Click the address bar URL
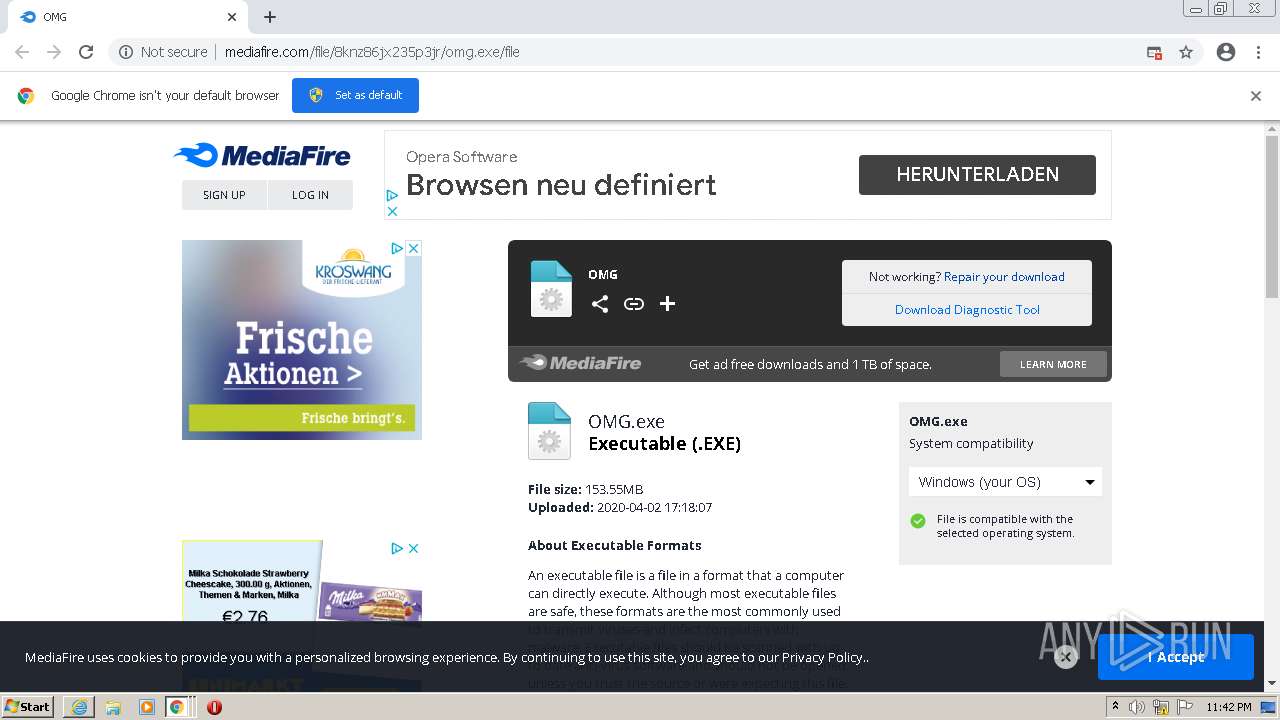This screenshot has width=1280, height=720. click(x=372, y=52)
